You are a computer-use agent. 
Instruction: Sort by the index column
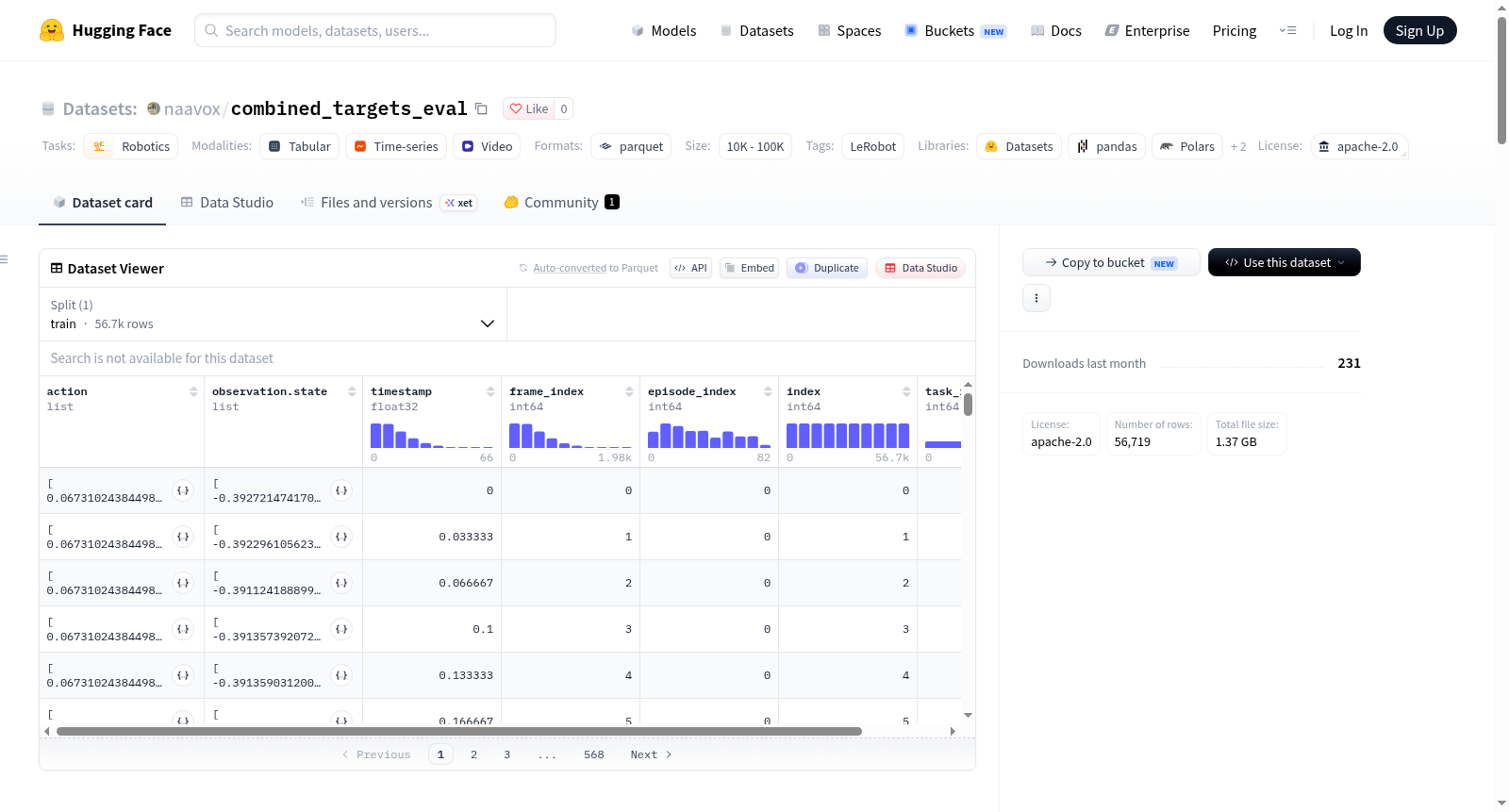906,391
